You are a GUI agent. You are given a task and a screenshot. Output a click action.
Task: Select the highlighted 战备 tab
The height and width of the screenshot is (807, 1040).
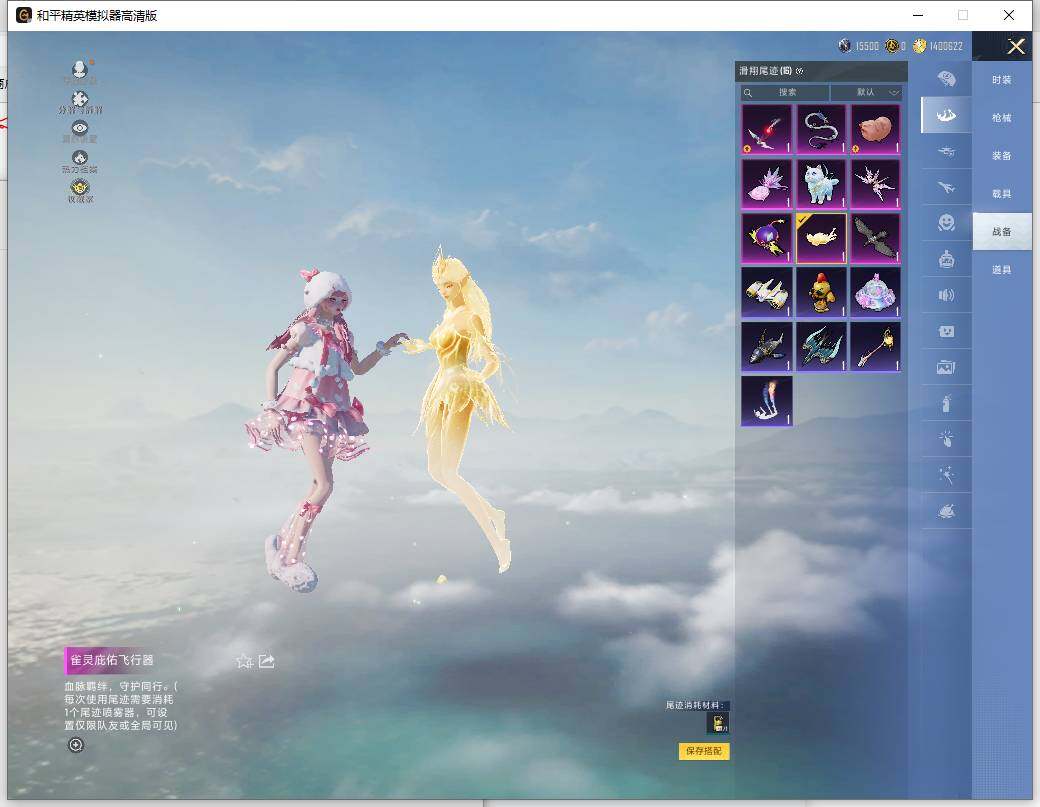tap(1002, 231)
